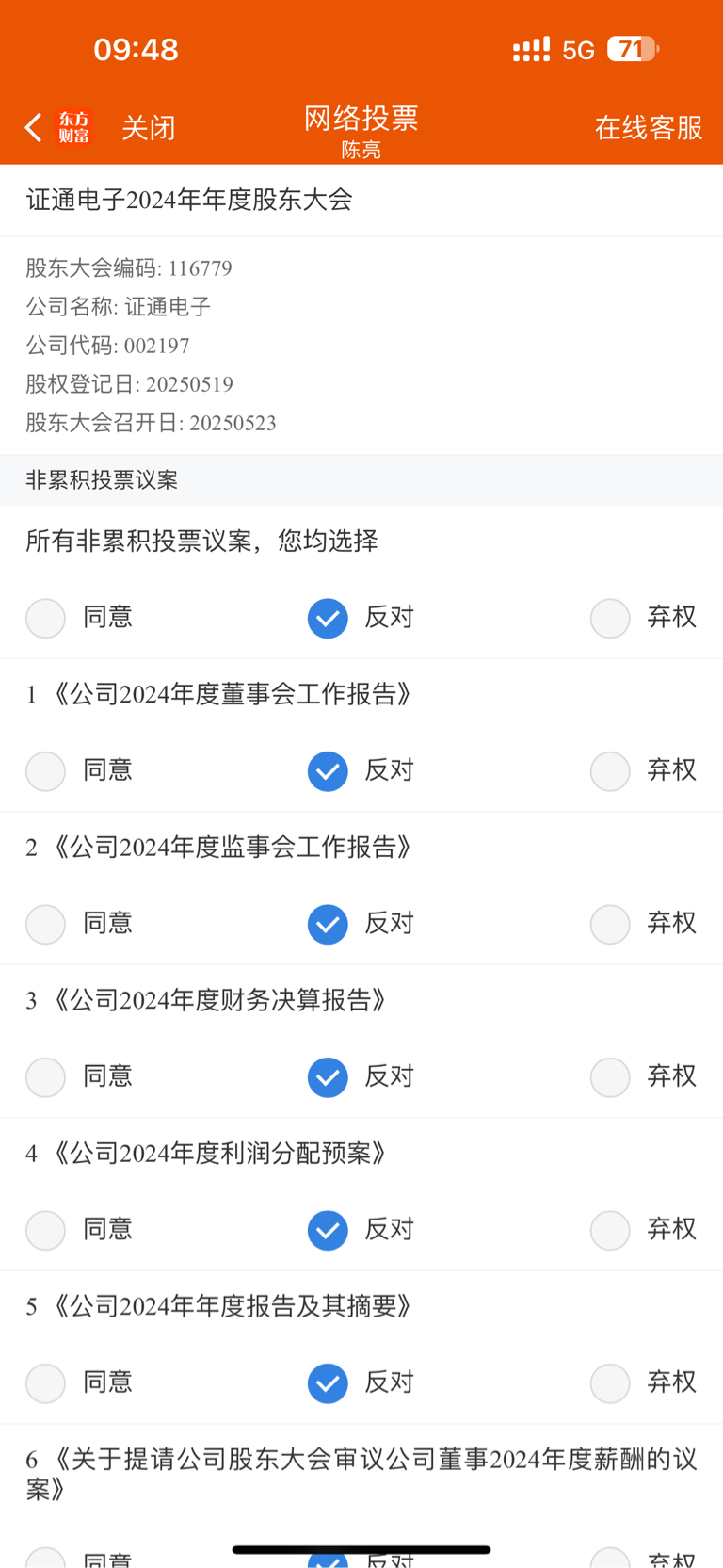
Task: Tap the battery indicator in status bar
Action: (633, 49)
